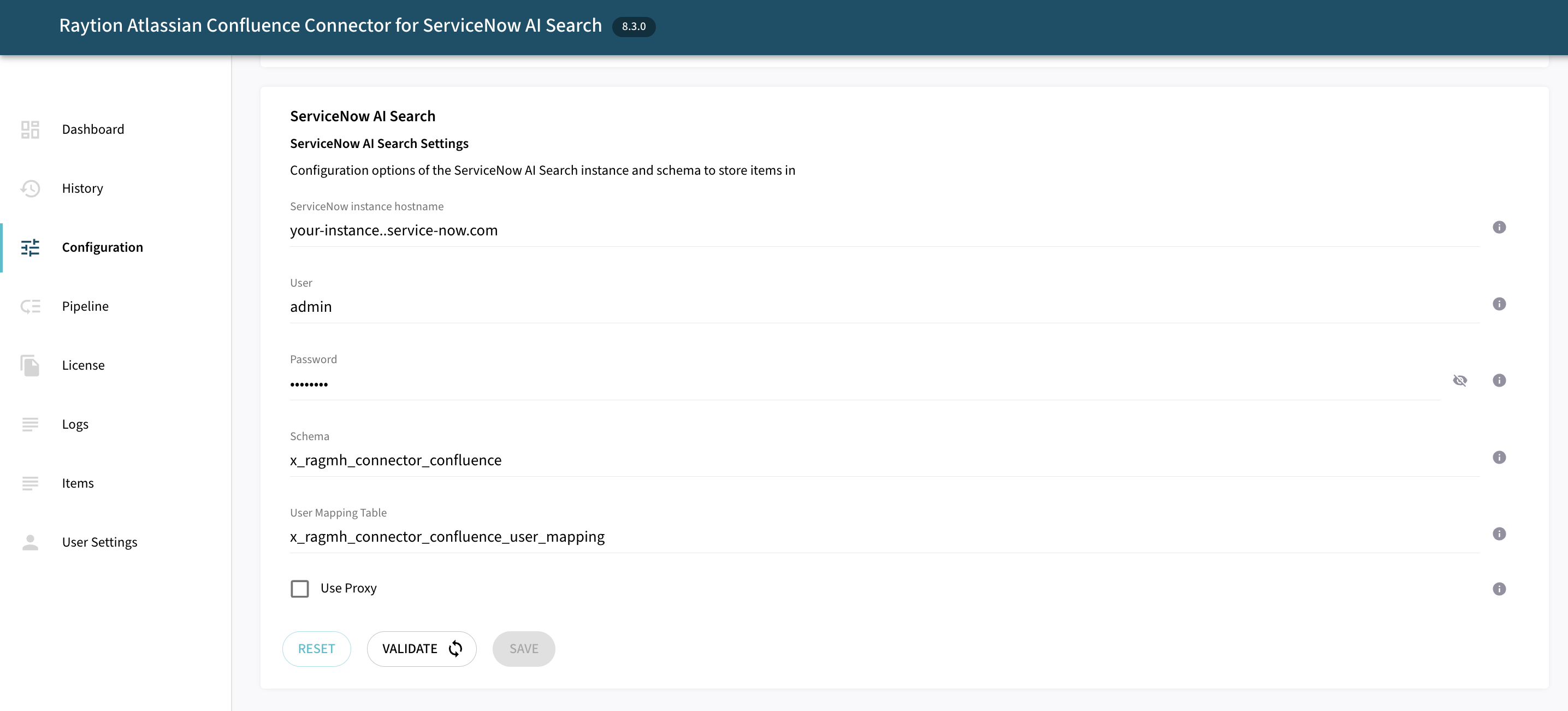Screen dimensions: 1568x711
Task: Click the info icon beside ServiceNow instance hostname
Action: pos(1499,228)
